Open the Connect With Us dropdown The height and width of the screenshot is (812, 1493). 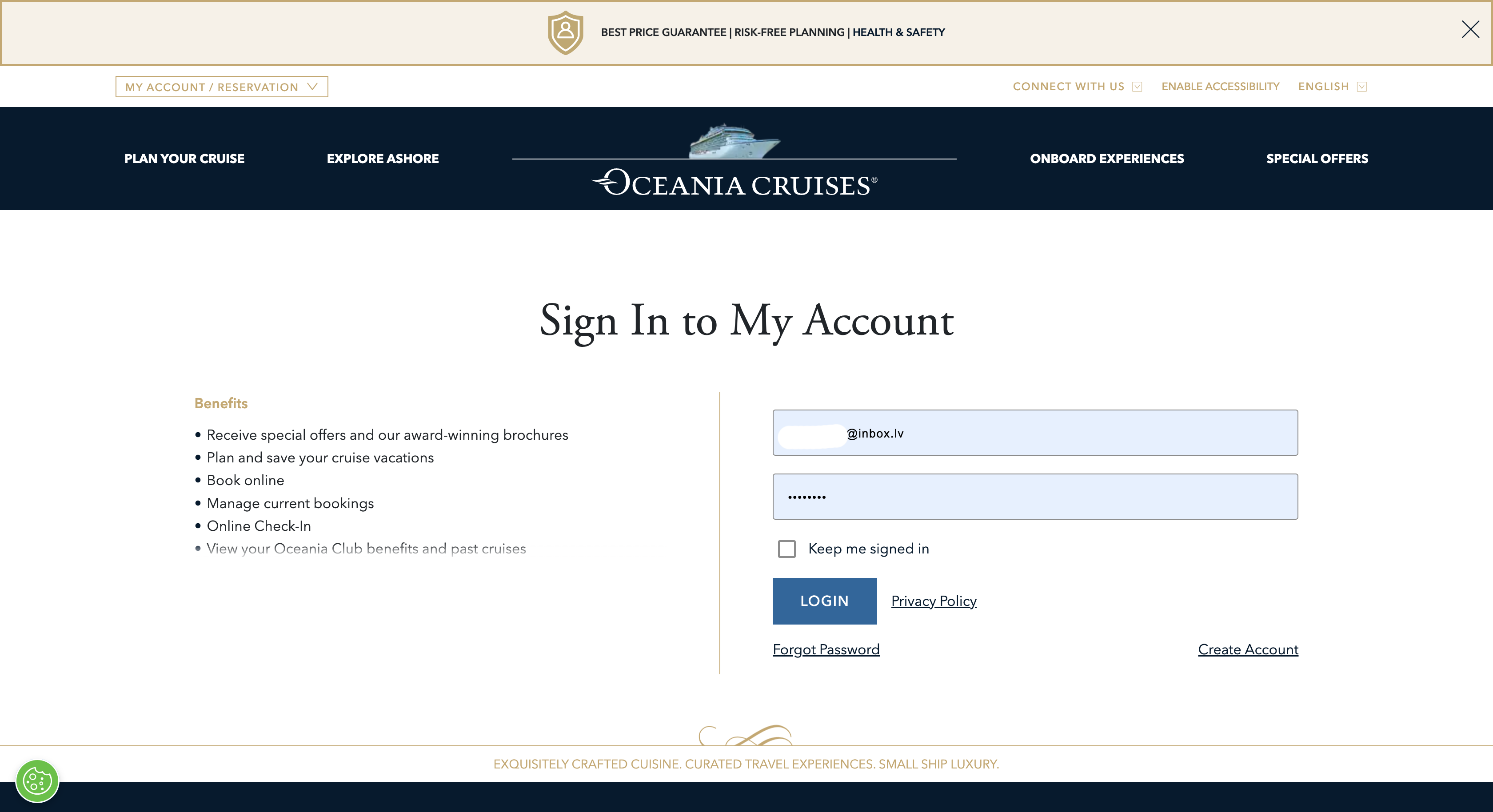tap(1077, 87)
